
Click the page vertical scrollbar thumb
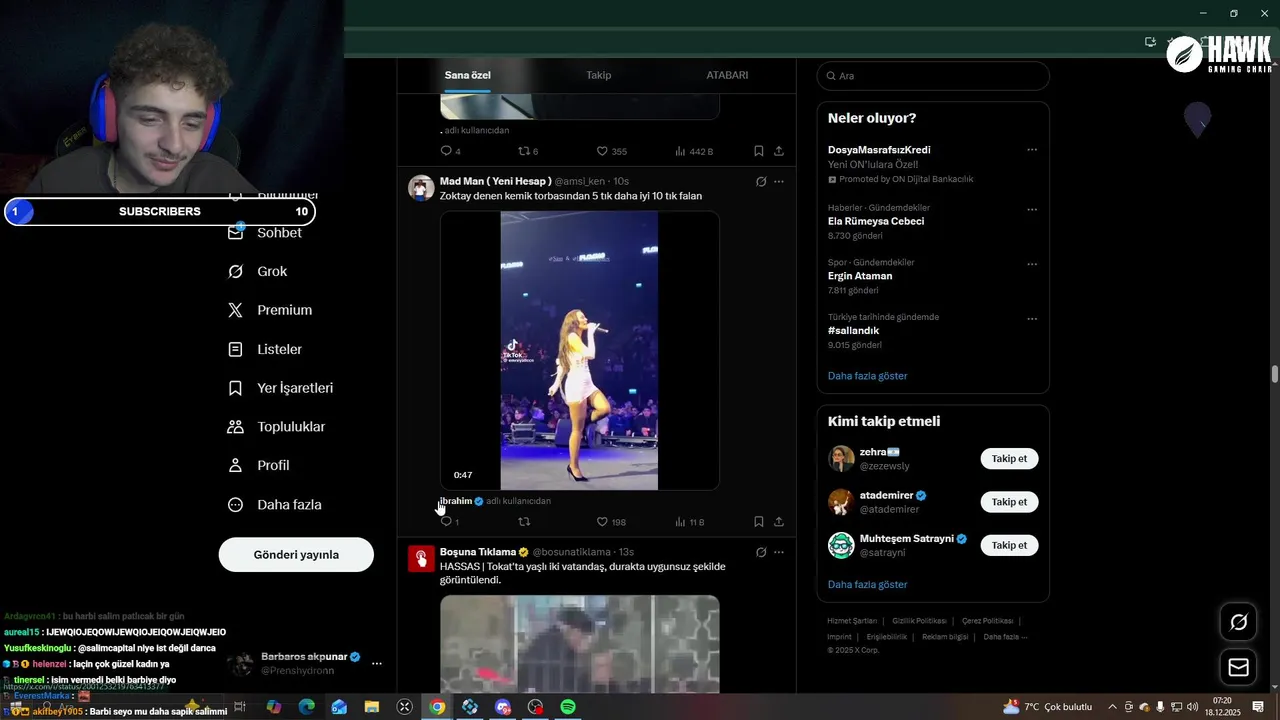pos(1274,374)
